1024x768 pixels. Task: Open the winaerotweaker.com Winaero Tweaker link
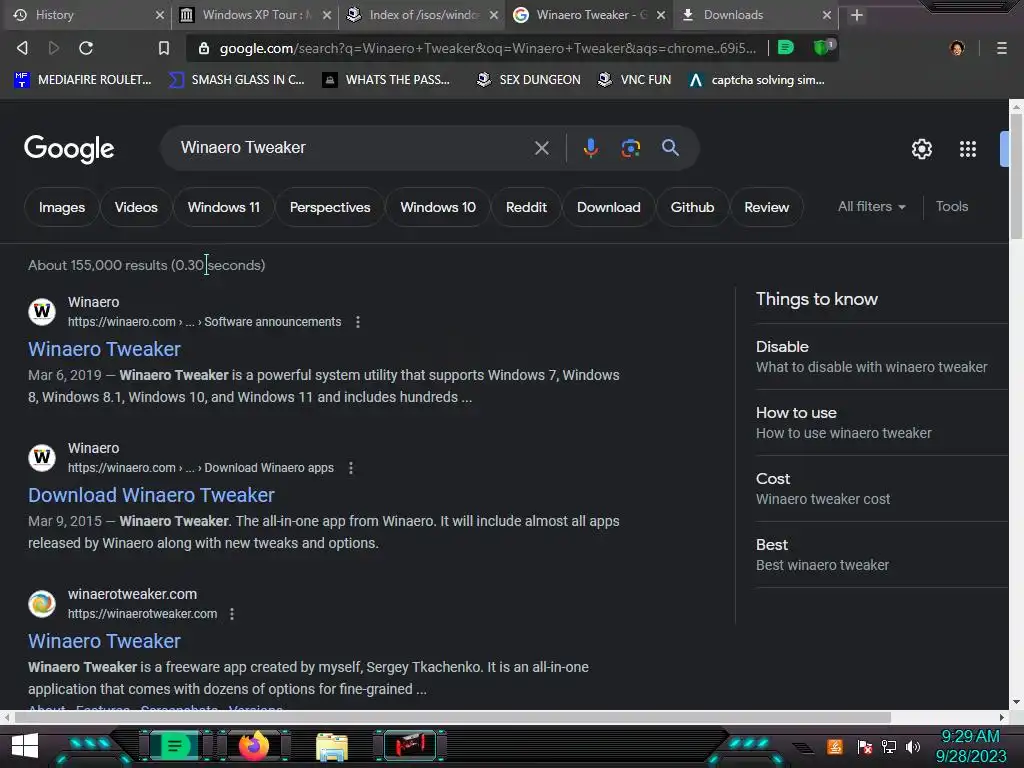pos(104,641)
